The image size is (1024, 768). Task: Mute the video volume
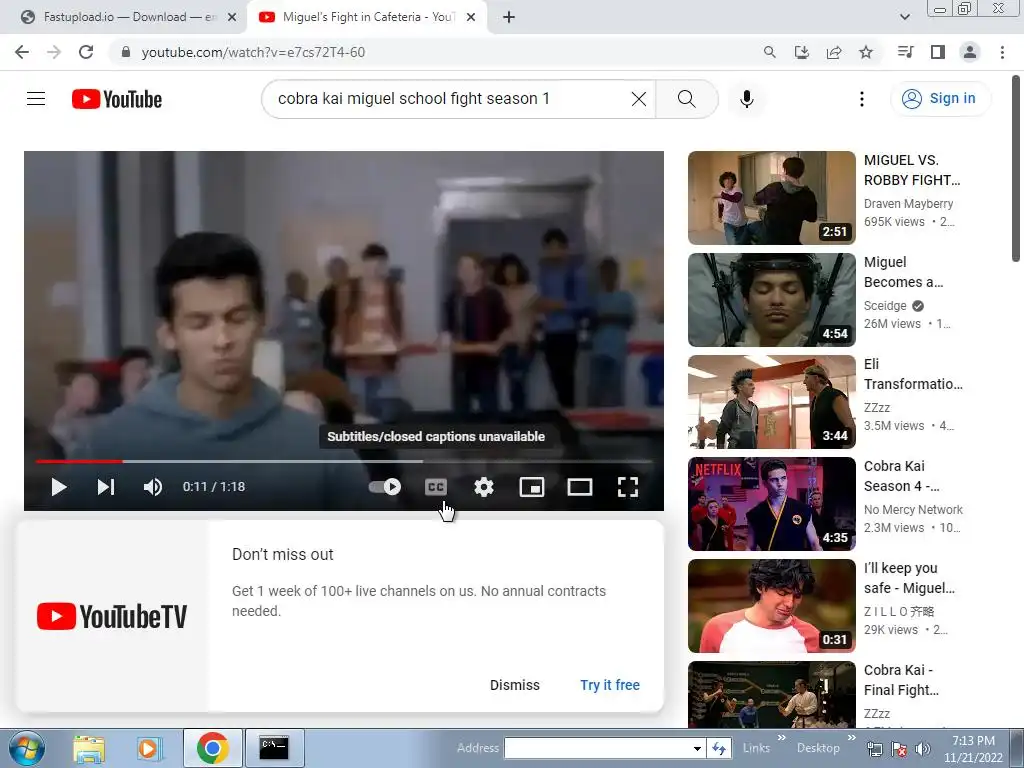(x=153, y=487)
